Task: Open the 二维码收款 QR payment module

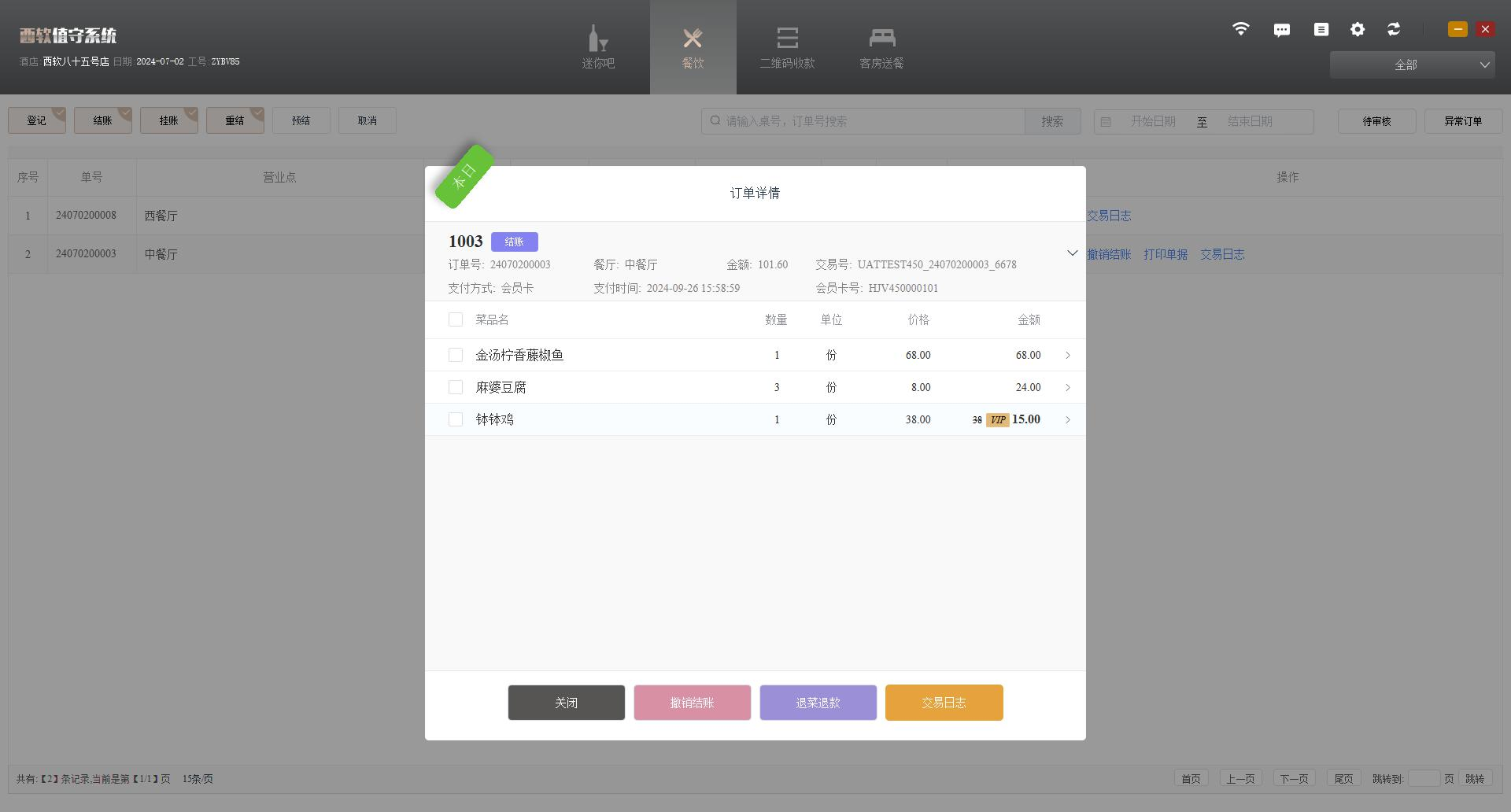Action: pyautogui.click(x=787, y=47)
